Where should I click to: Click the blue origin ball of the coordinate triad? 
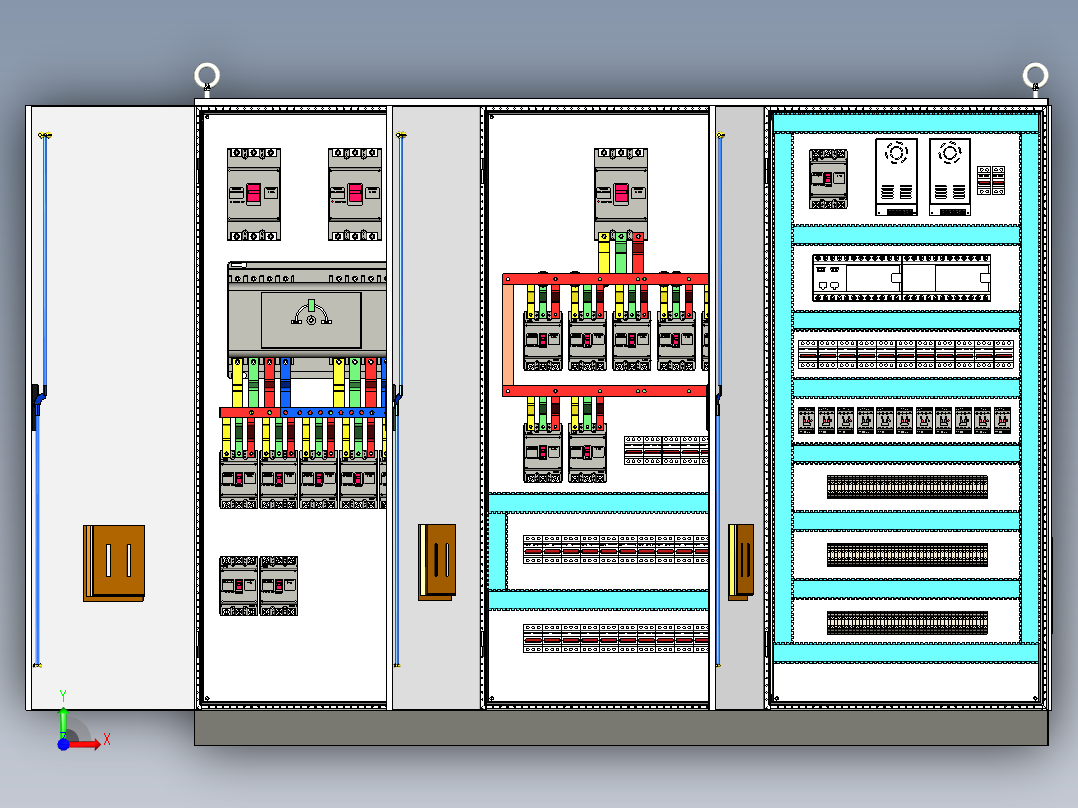(63, 744)
